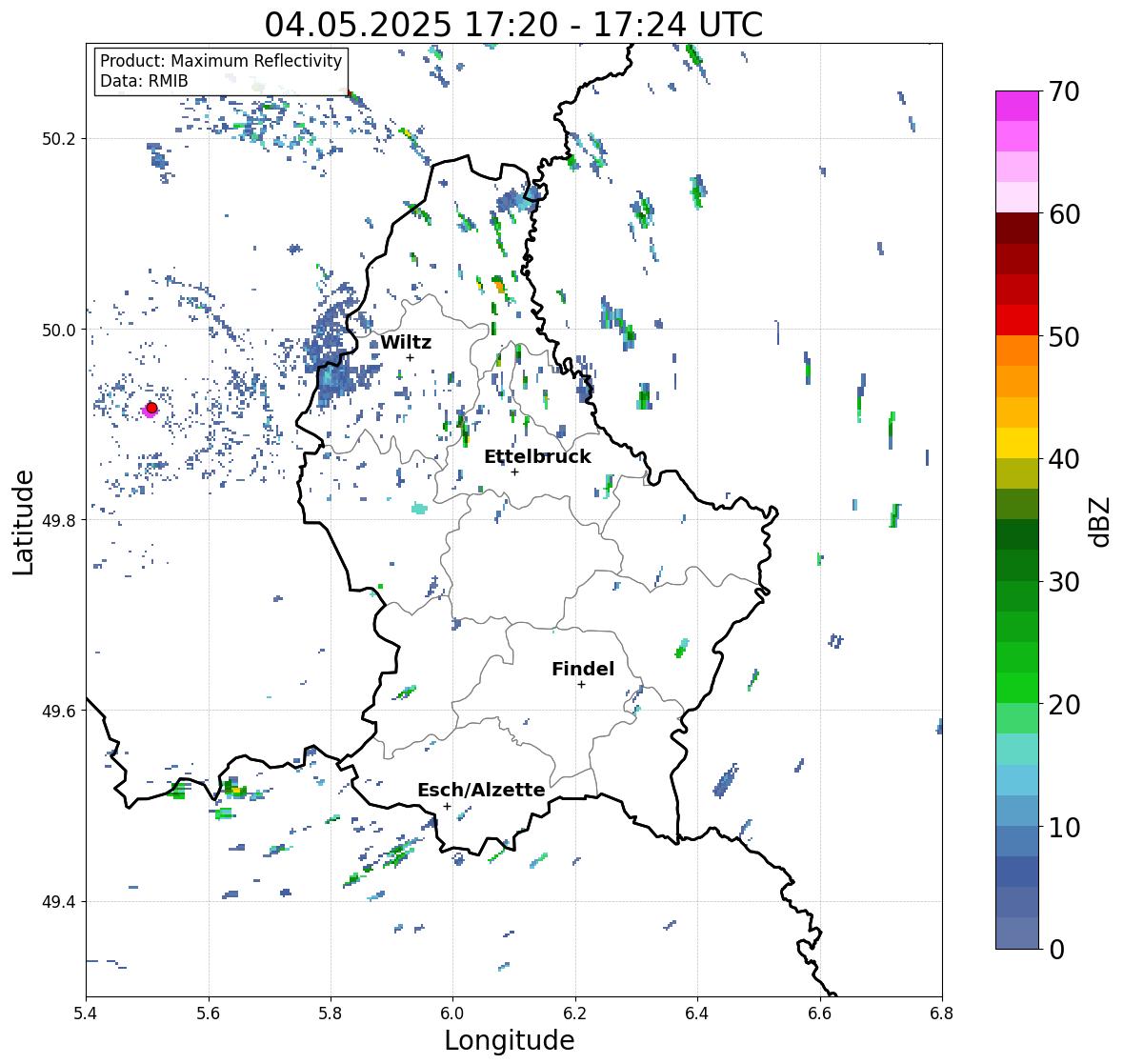Click the latitude tick label 49.8
Screen dimensions: 1123x1064
(59, 520)
